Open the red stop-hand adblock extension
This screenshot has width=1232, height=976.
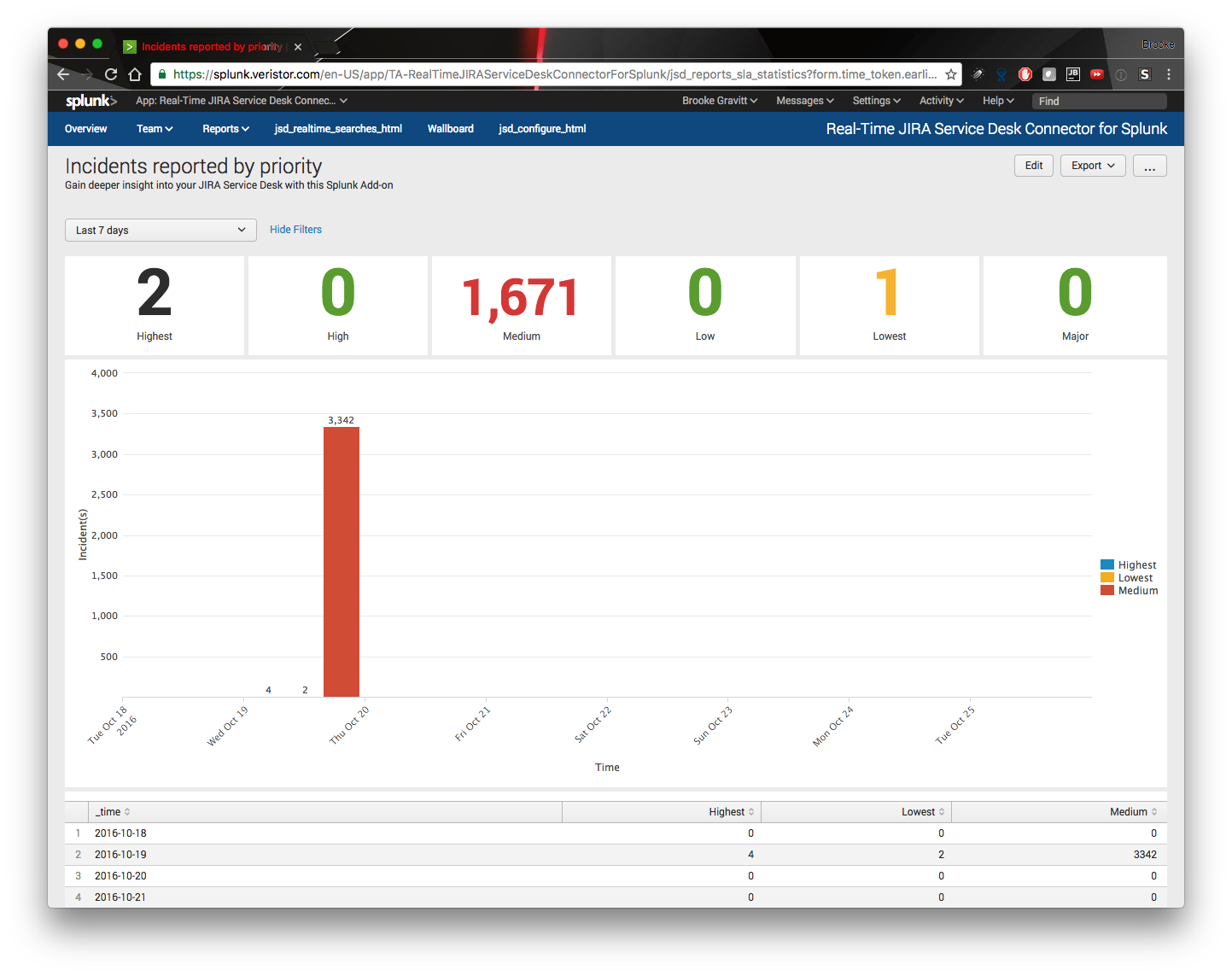coord(1025,74)
